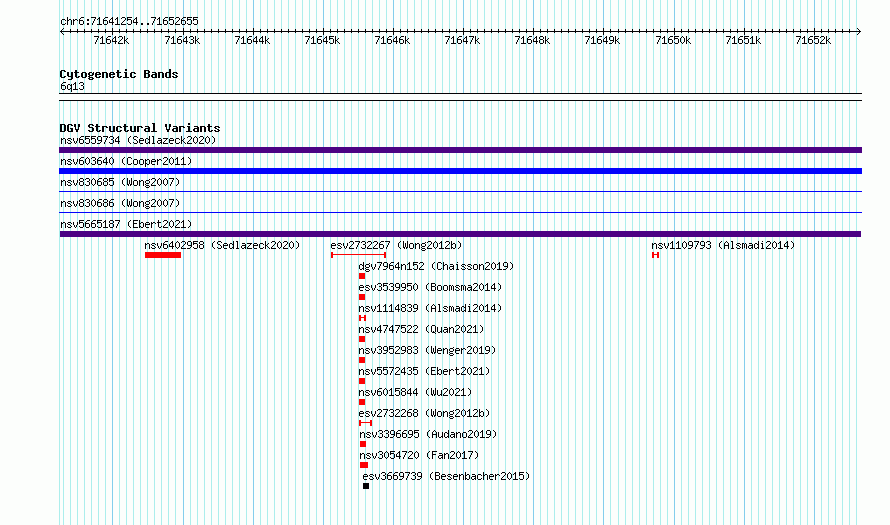Open the nsv1109793 (Alsmadi2014) label
The image size is (890, 525).
pyautogui.click(x=723, y=245)
